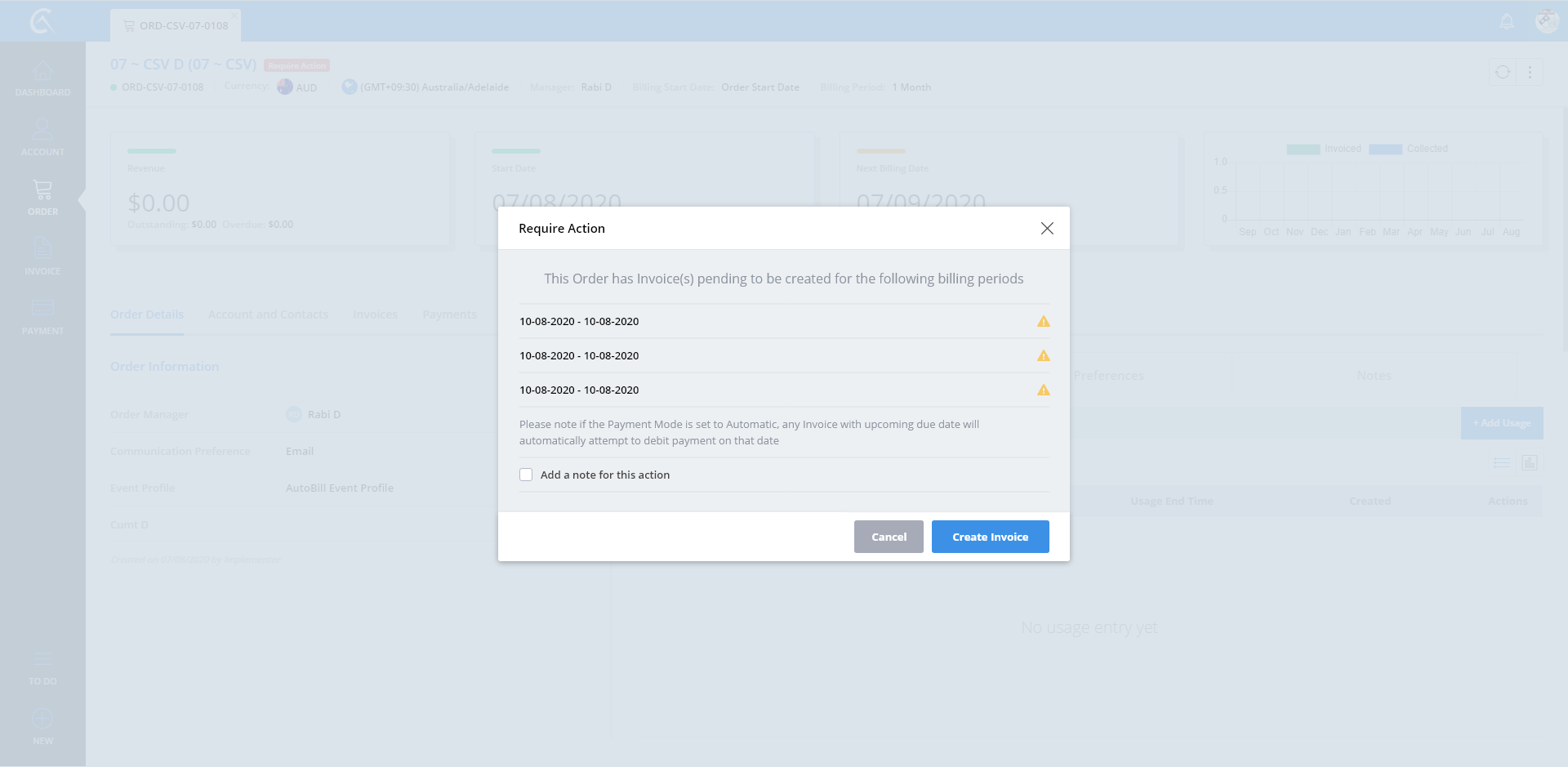
Task: Close the Require Action dialog
Action: click(1047, 229)
